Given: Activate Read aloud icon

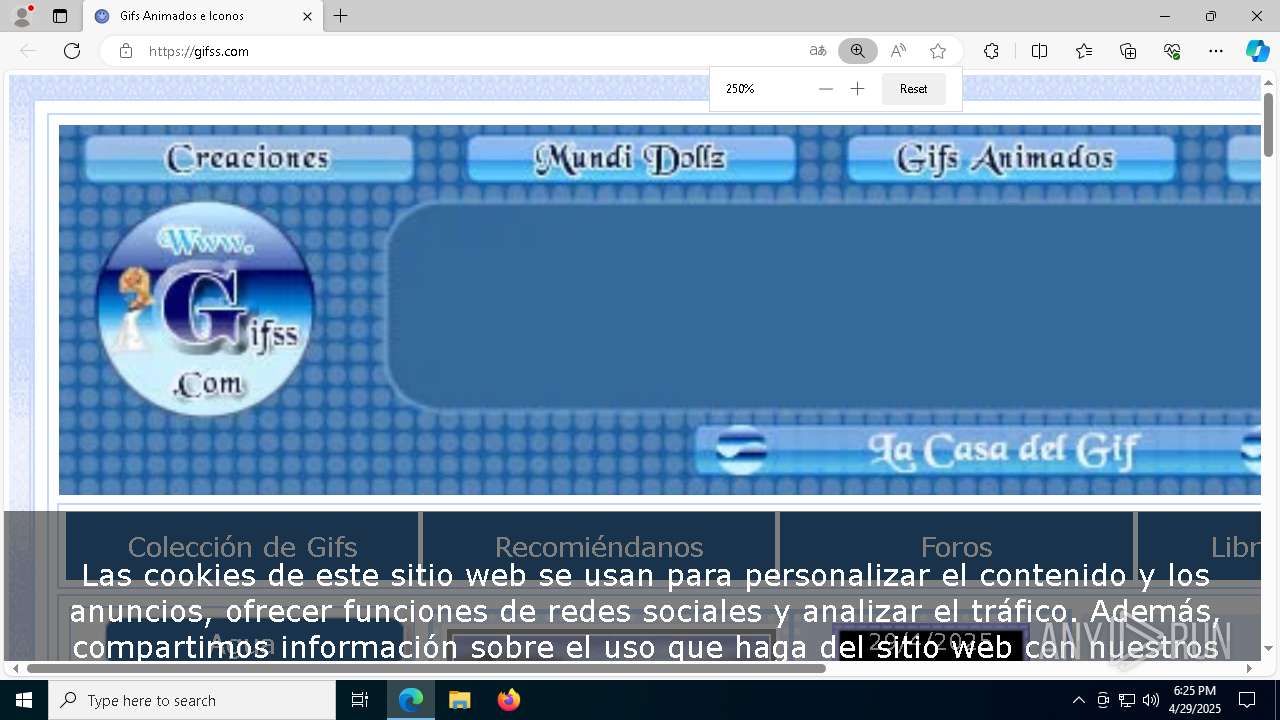Looking at the screenshot, I should point(898,51).
